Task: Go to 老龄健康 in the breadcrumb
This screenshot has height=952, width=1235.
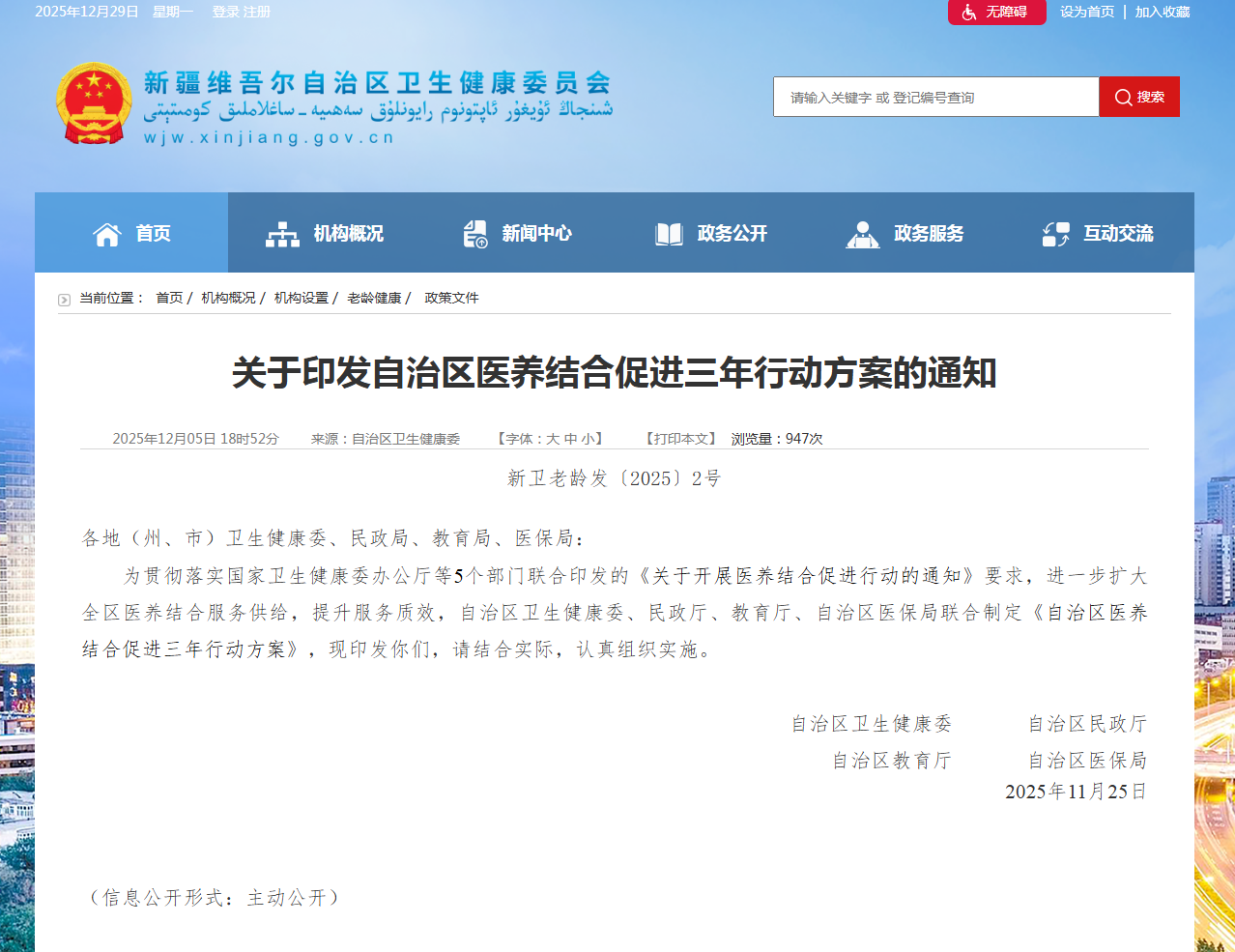Action: point(374,298)
